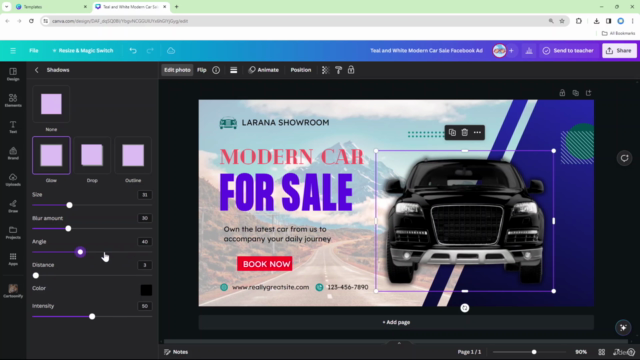The height and width of the screenshot is (360, 640).
Task: Go back from Shadows panel
Action: coord(36,70)
